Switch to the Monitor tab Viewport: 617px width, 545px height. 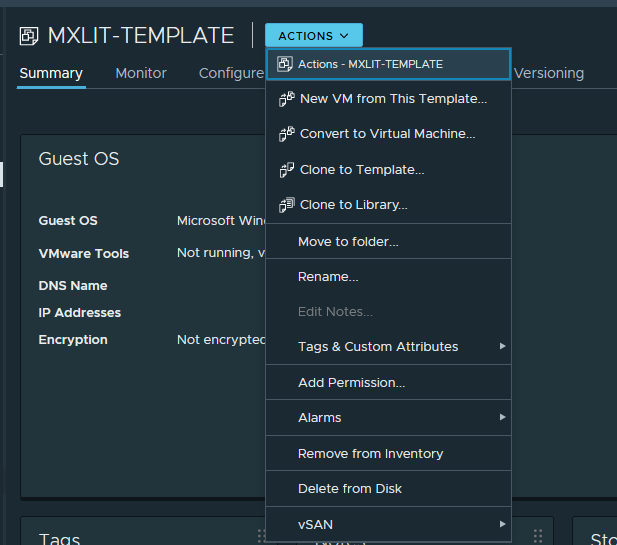[141, 73]
